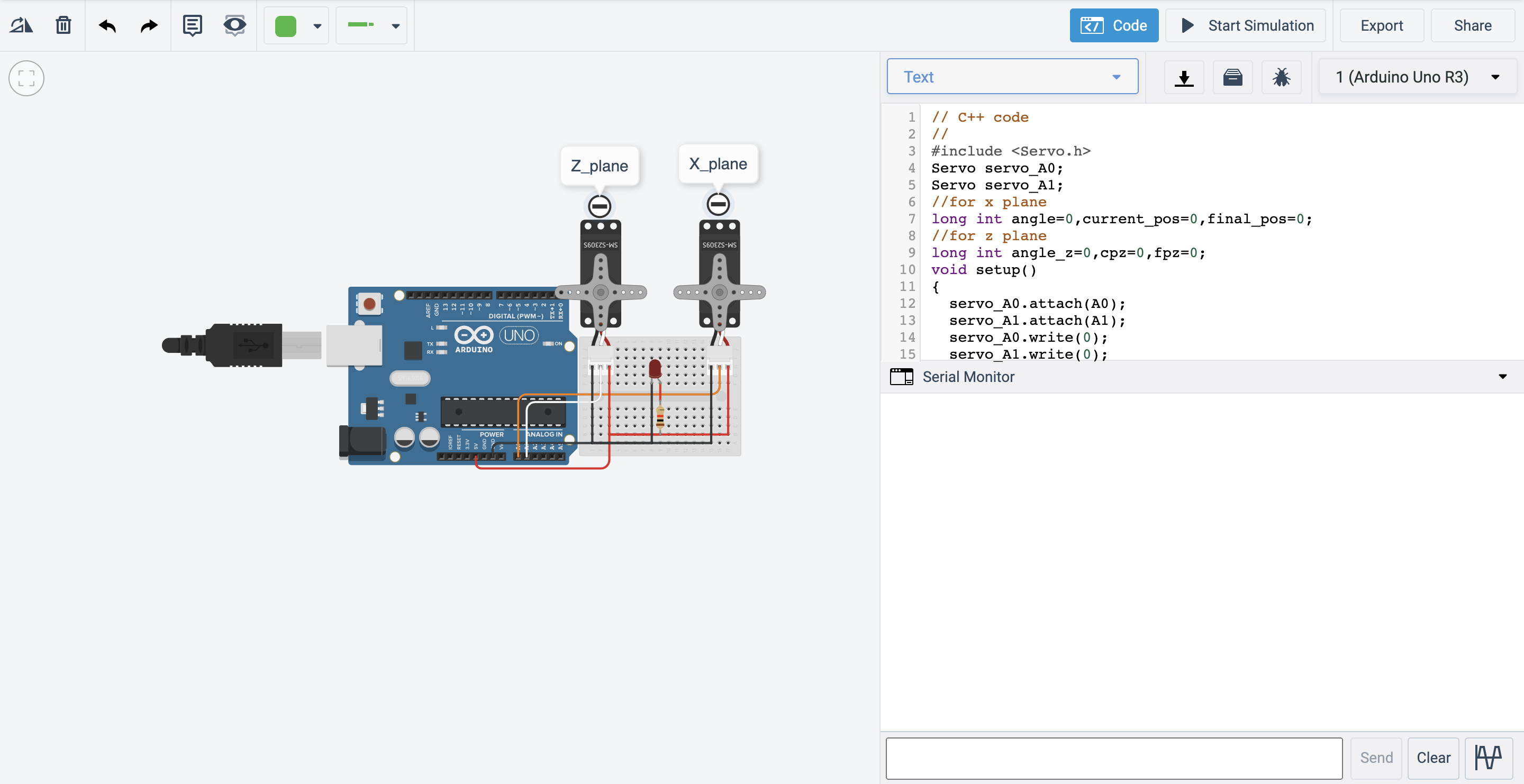Click the Share button
1524x784 pixels.
coord(1472,25)
